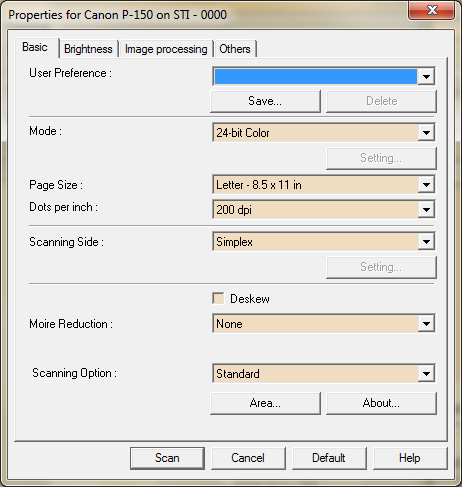The height and width of the screenshot is (488, 463).
Task: Open Help for scanner properties
Action: (x=410, y=458)
